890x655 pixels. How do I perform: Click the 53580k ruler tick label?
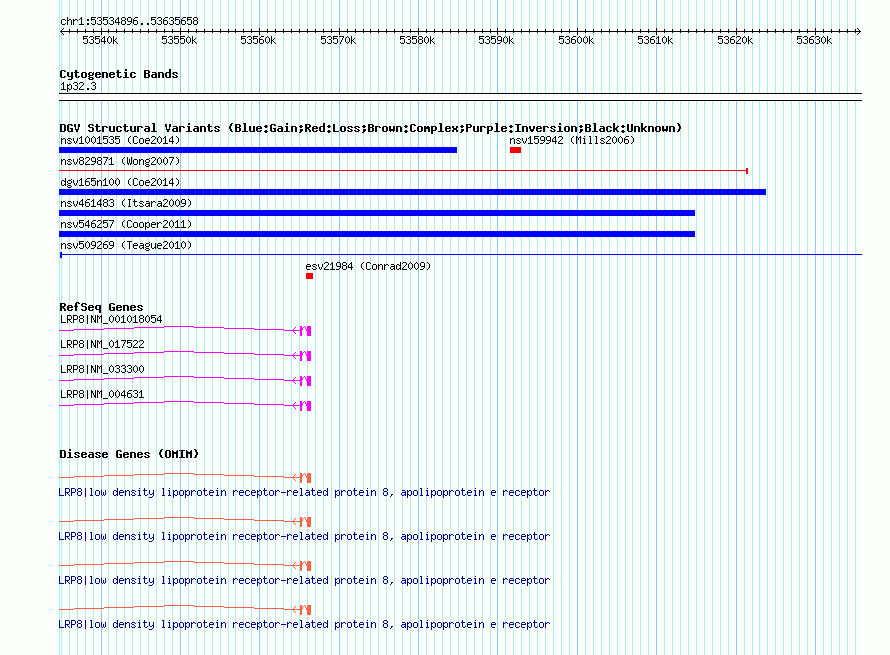coord(417,40)
